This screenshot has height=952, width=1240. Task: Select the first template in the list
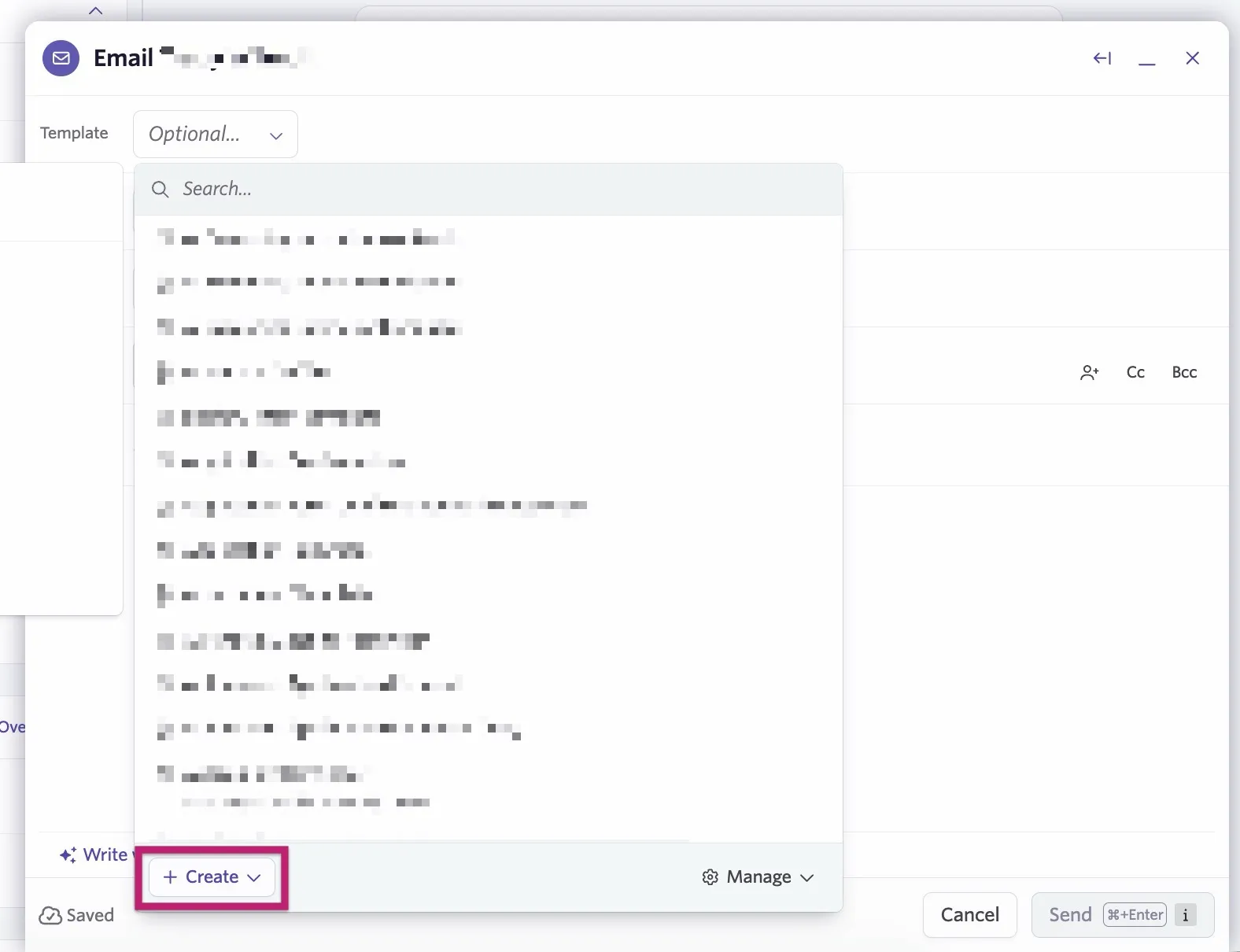(x=489, y=237)
